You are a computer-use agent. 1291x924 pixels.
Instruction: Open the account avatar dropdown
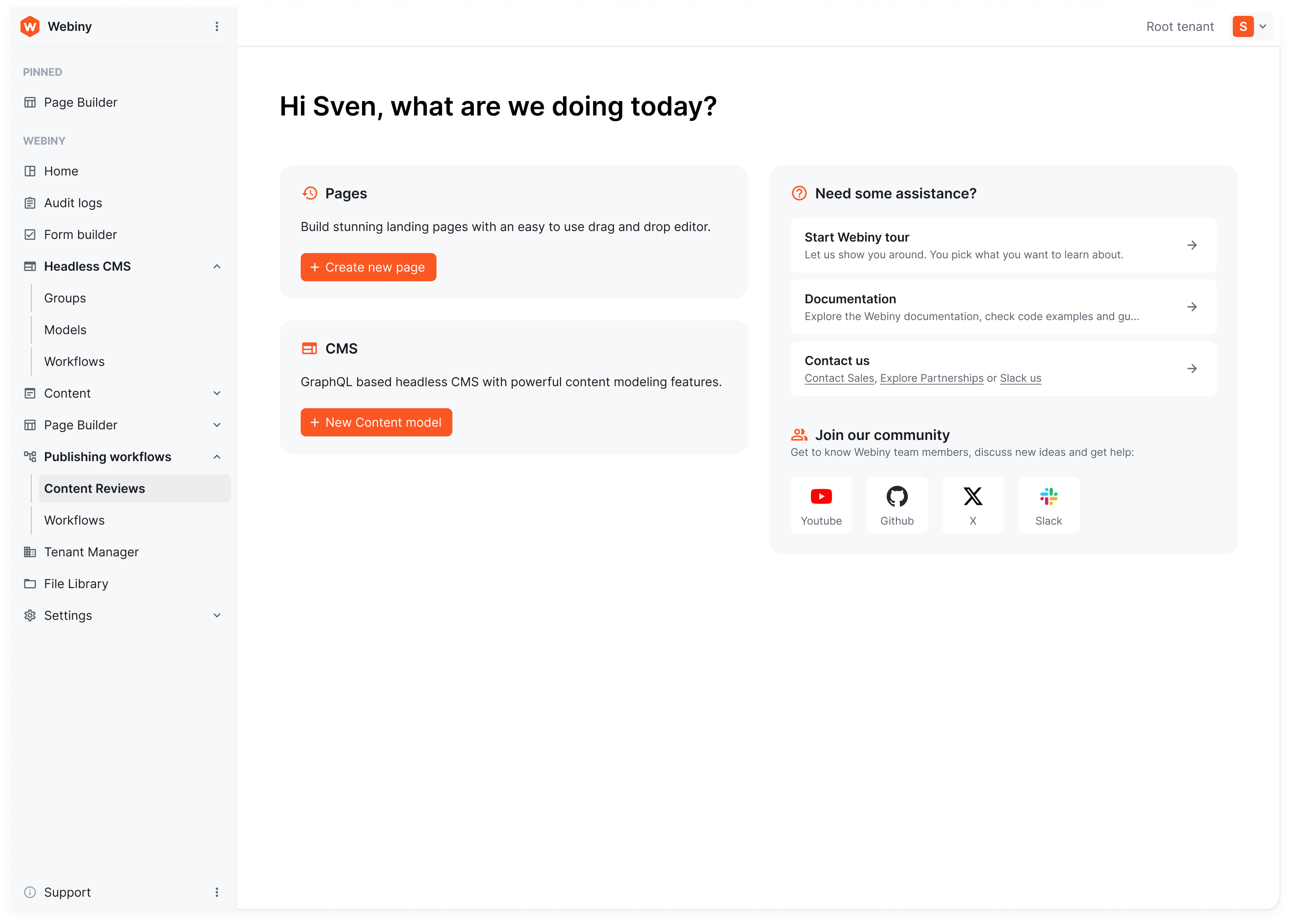point(1250,26)
